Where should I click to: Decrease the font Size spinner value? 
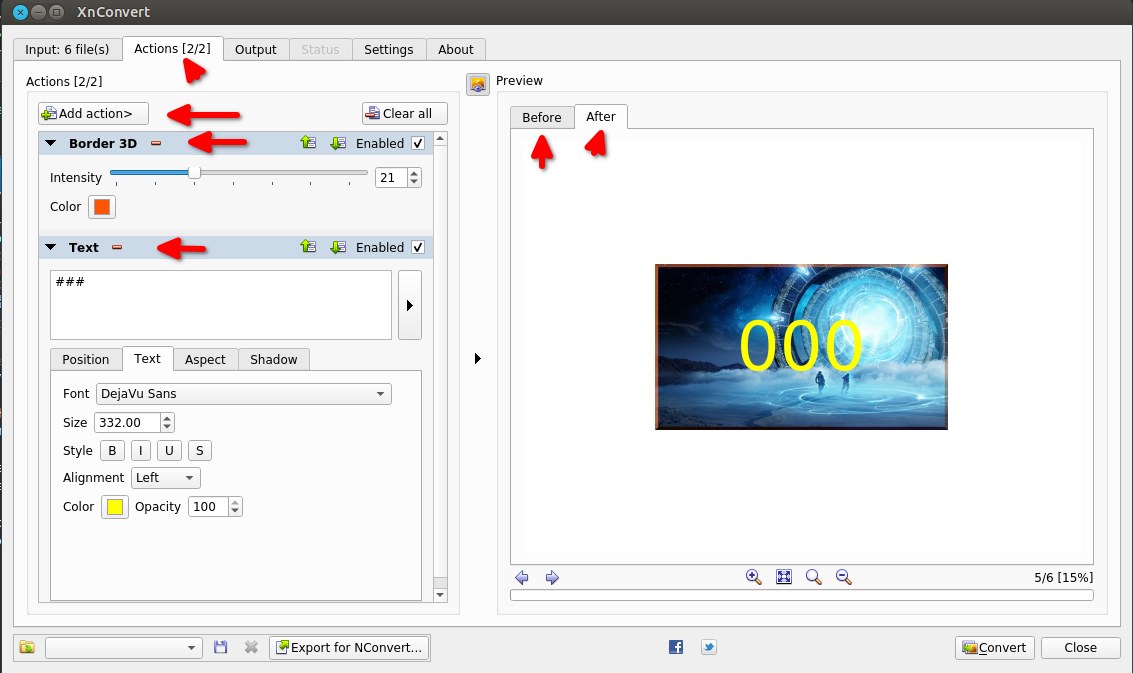[x=168, y=427]
